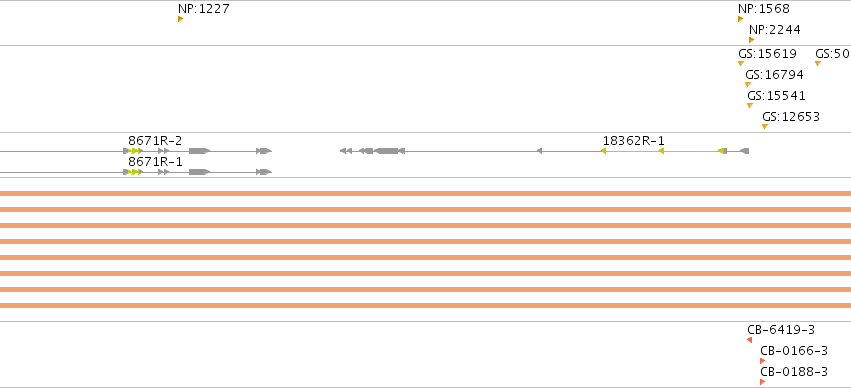
Task: Click the 18362R-1 feature label
Action: point(633,141)
